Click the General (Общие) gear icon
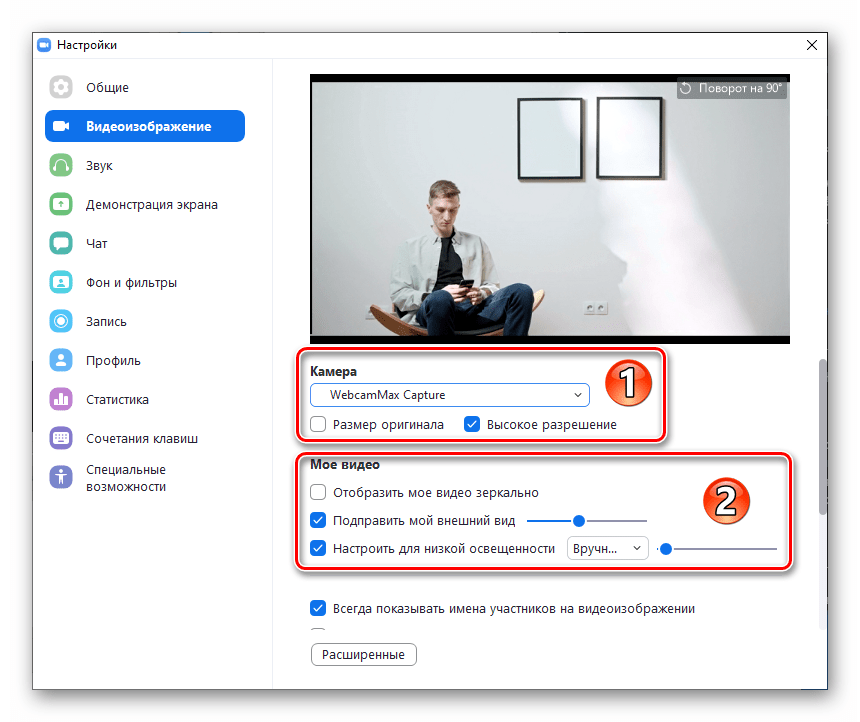The image size is (860, 722). pyautogui.click(x=61, y=88)
